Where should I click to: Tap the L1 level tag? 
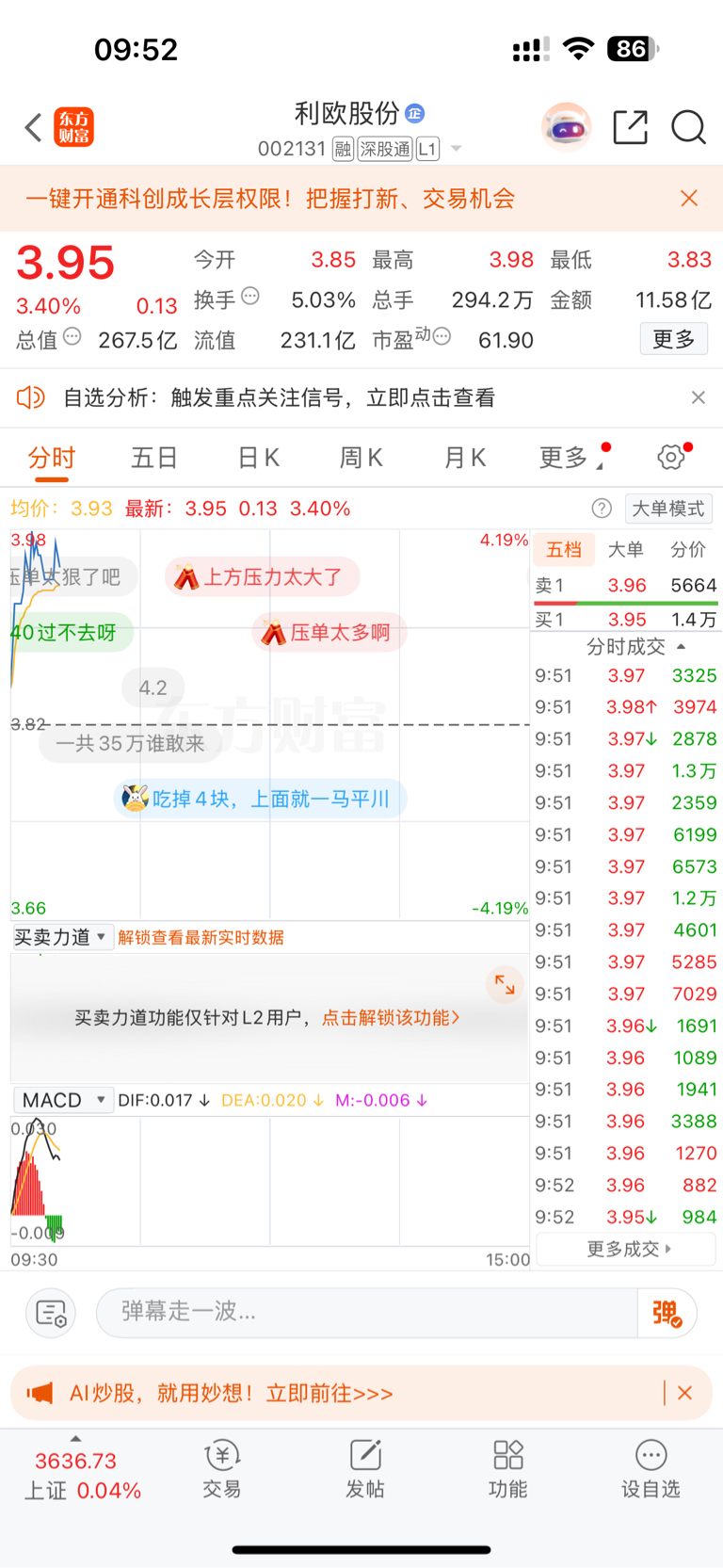click(x=427, y=149)
